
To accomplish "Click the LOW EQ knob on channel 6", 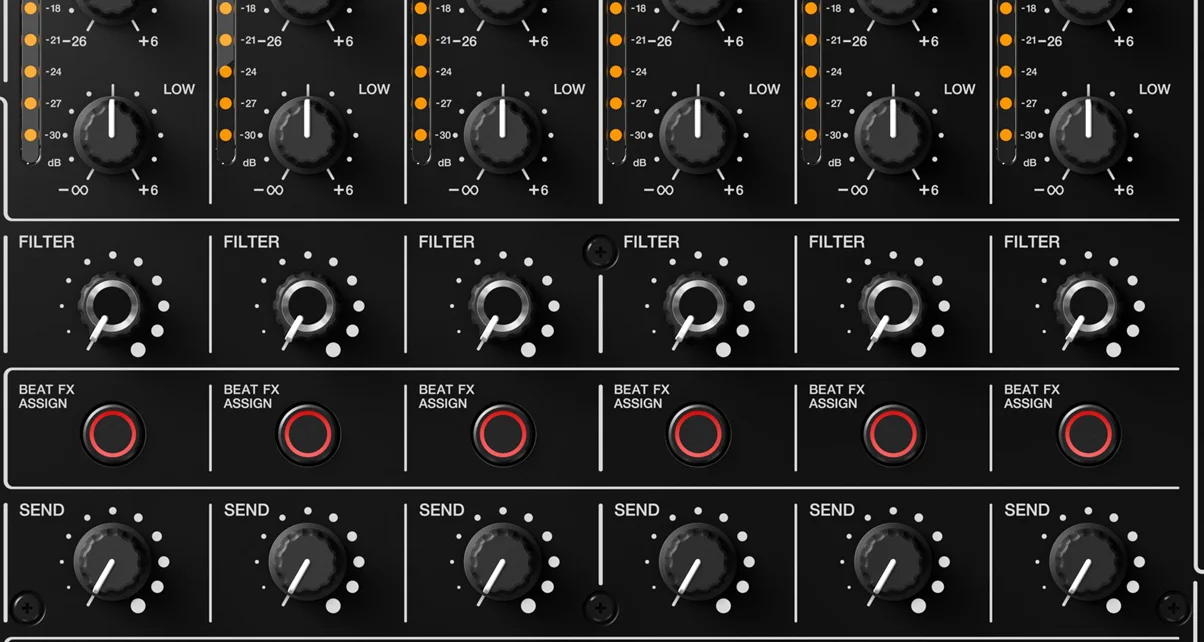I will tap(1087, 134).
